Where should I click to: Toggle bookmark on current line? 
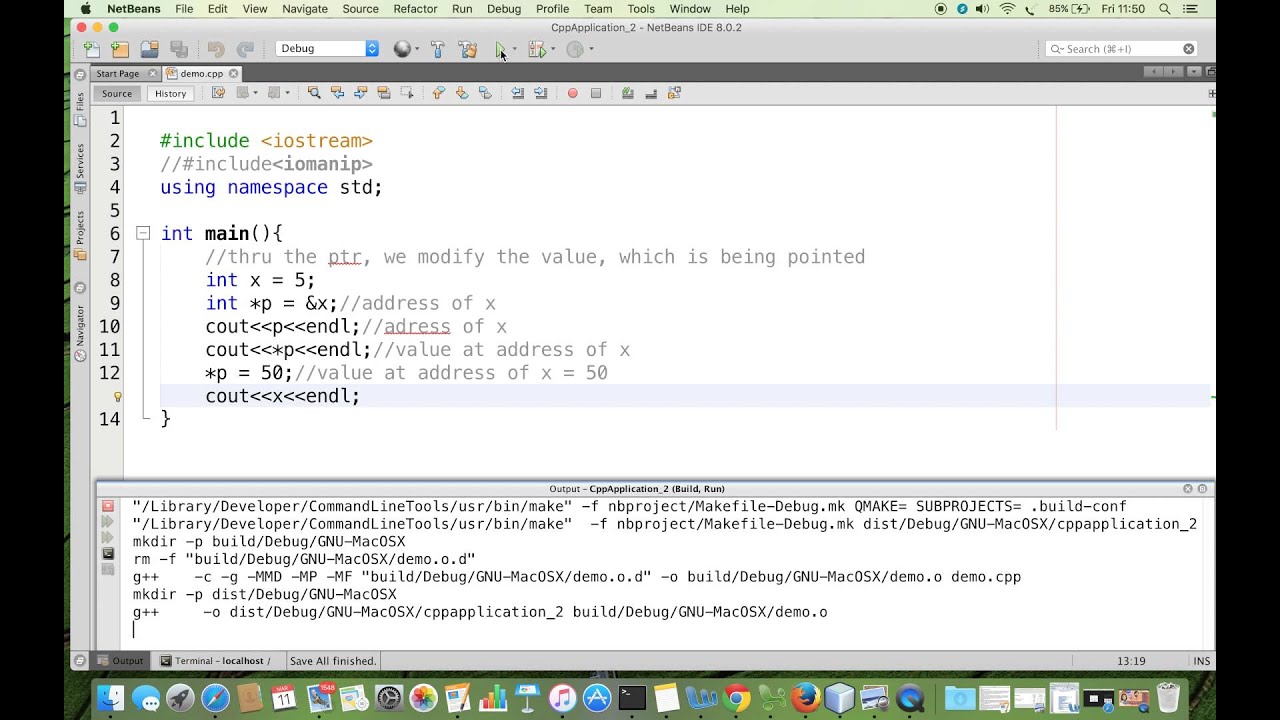485,93
